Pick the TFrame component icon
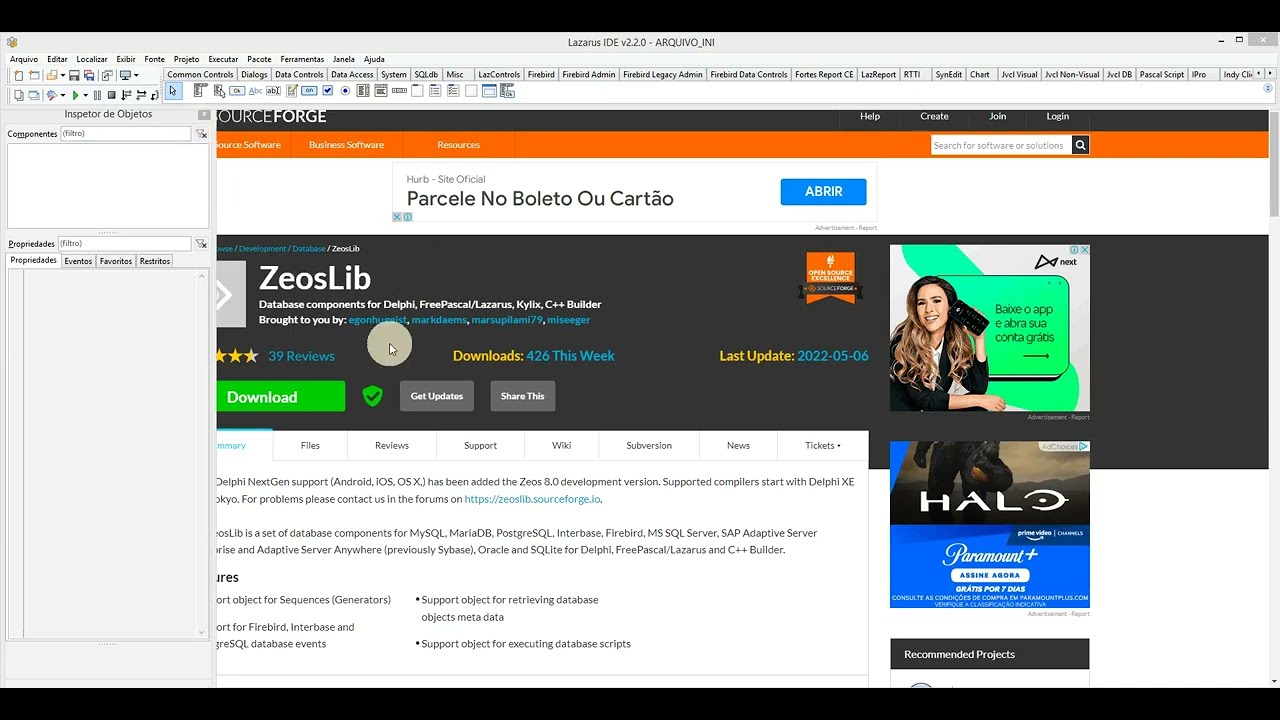 coord(489,91)
